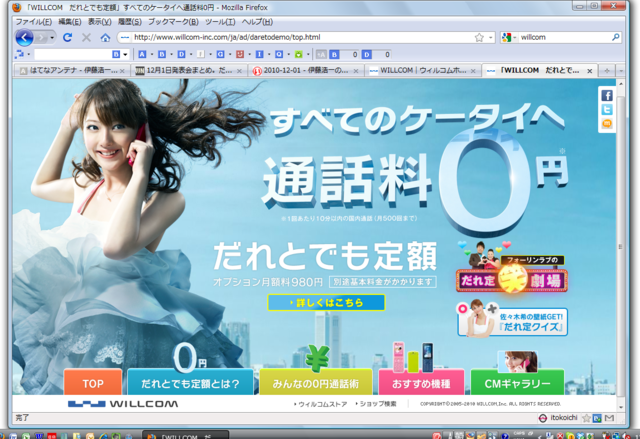Click the magnifier search icon
This screenshot has width=640, height=439.
click(616, 37)
